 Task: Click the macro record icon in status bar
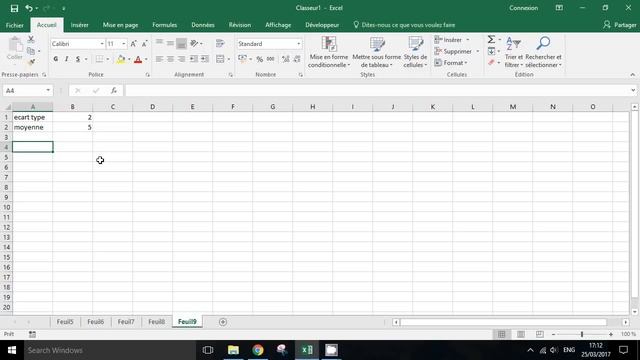[x=32, y=334]
